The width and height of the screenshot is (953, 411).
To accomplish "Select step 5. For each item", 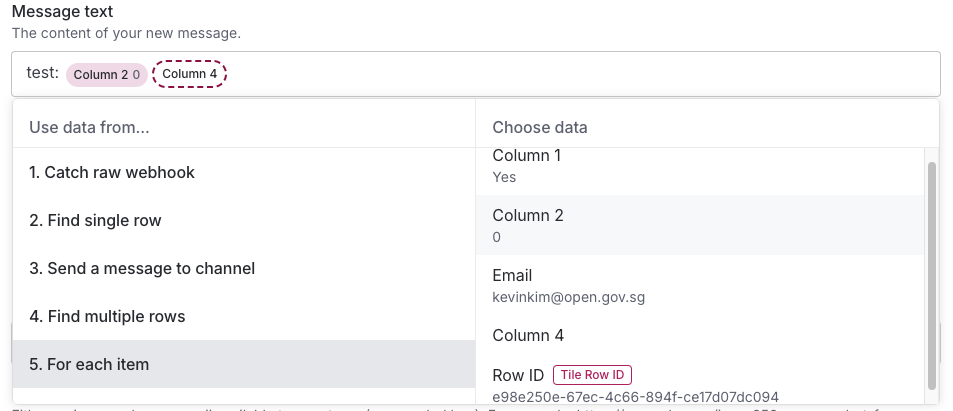I will (89, 364).
